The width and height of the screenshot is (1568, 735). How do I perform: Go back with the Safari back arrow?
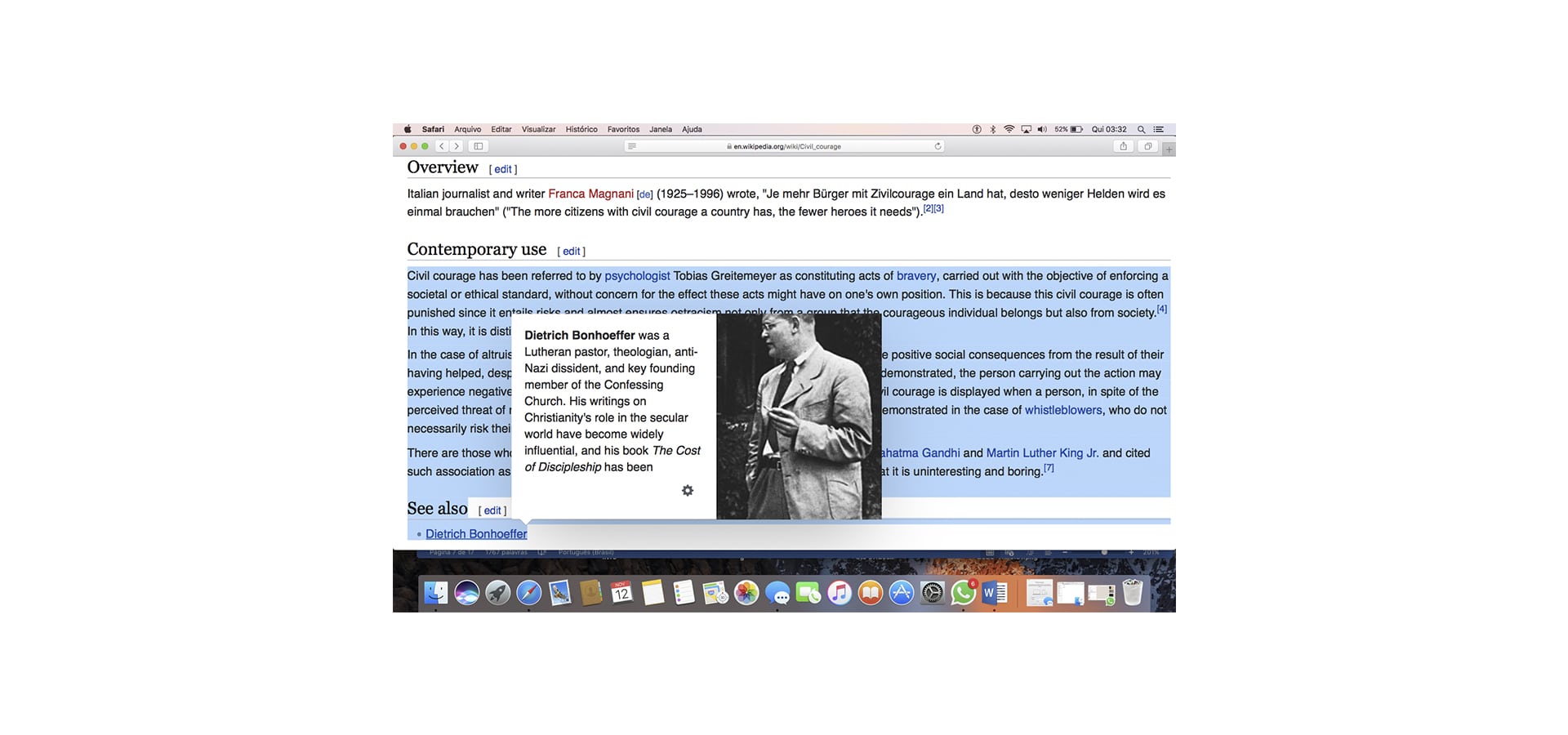pyautogui.click(x=441, y=146)
